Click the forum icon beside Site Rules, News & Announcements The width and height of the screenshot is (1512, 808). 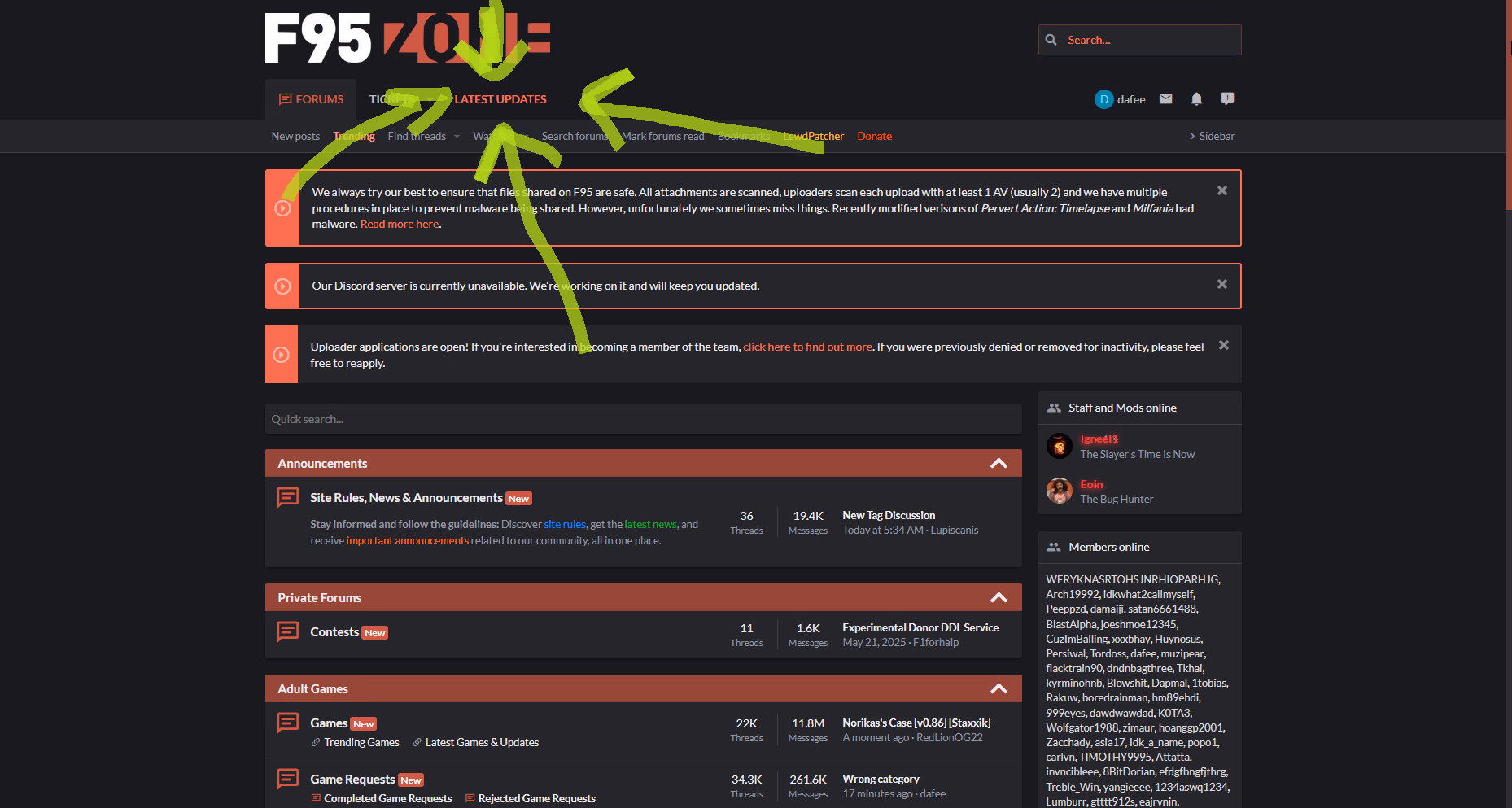pos(287,497)
